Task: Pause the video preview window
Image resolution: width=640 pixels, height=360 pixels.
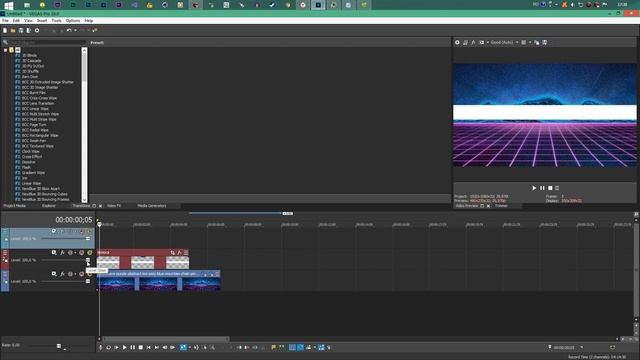Action: coord(542,188)
